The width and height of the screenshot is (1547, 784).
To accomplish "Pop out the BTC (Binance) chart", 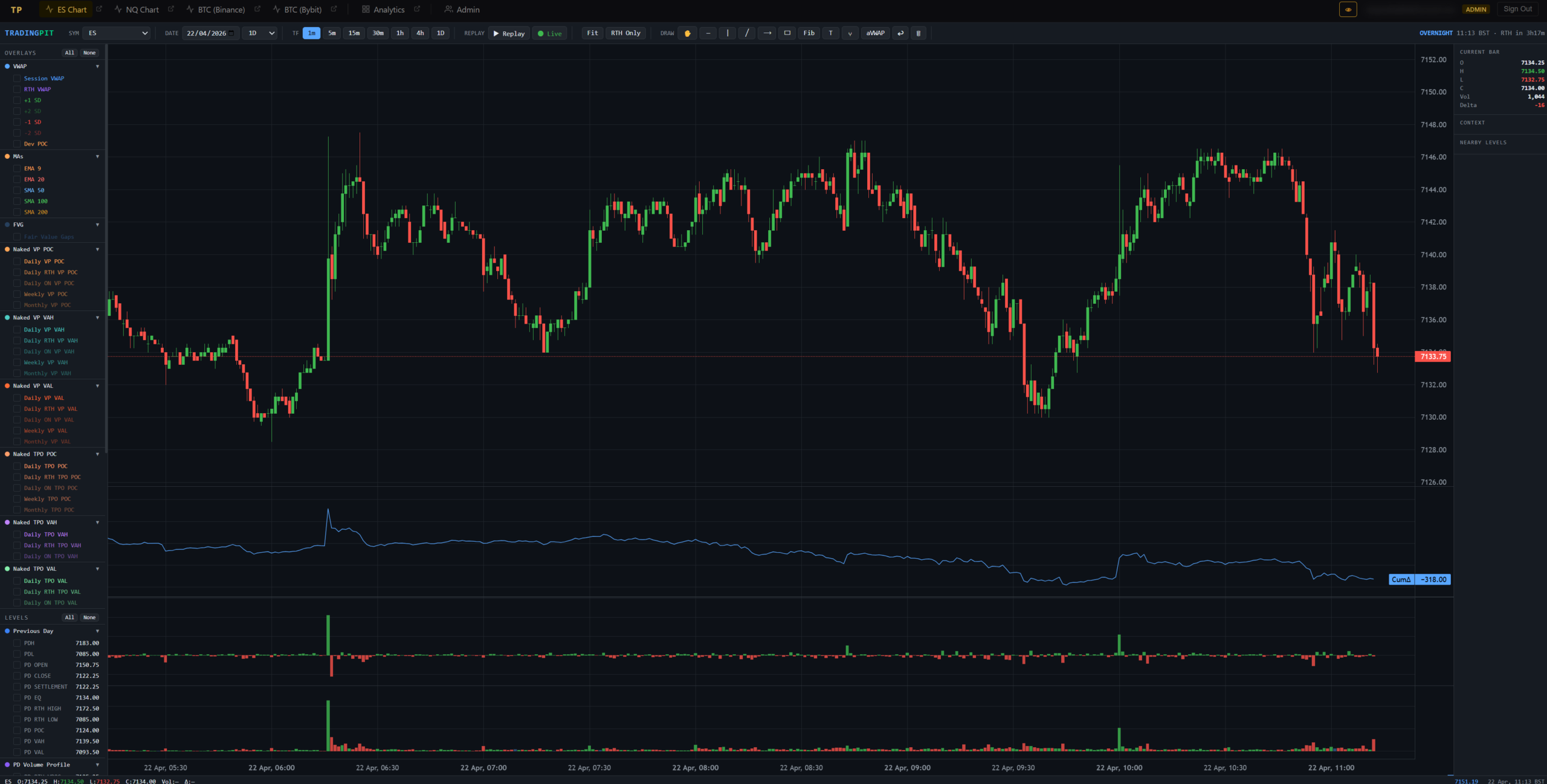I will [x=257, y=9].
